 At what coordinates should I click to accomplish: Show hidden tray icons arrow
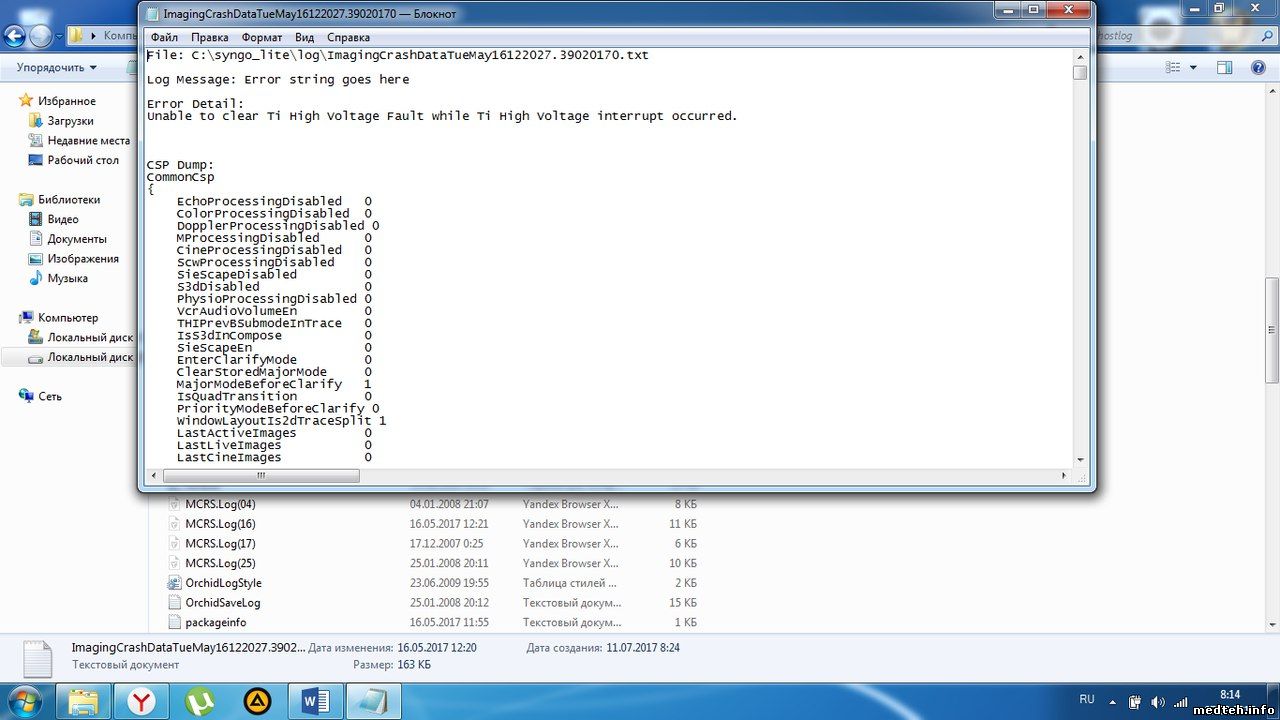click(1113, 701)
